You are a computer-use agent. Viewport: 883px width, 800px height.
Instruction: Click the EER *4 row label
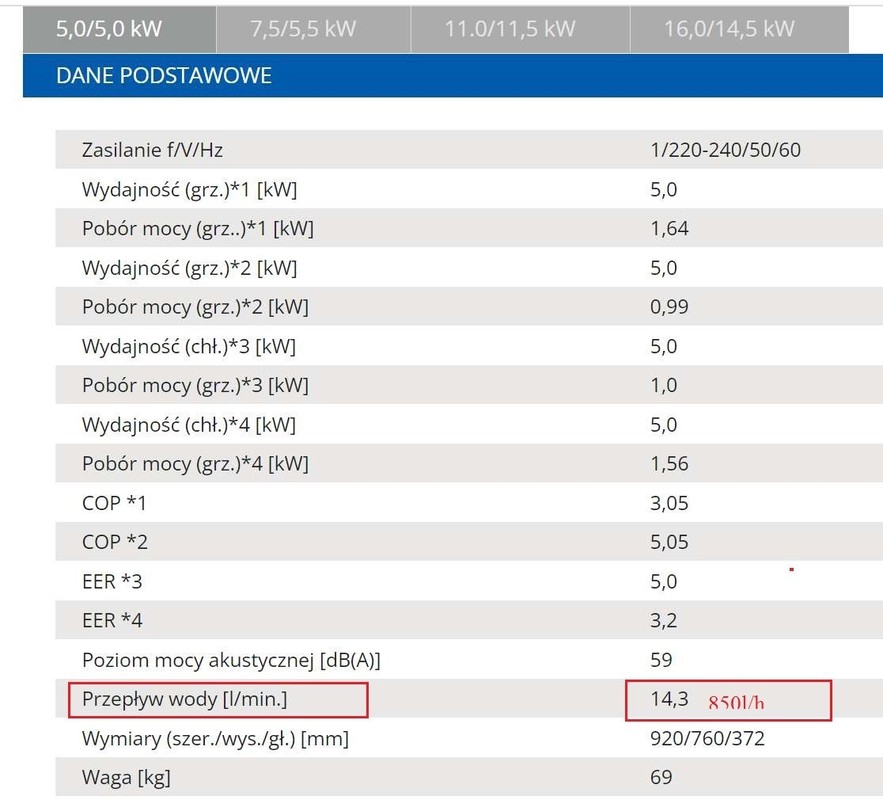coord(112,621)
